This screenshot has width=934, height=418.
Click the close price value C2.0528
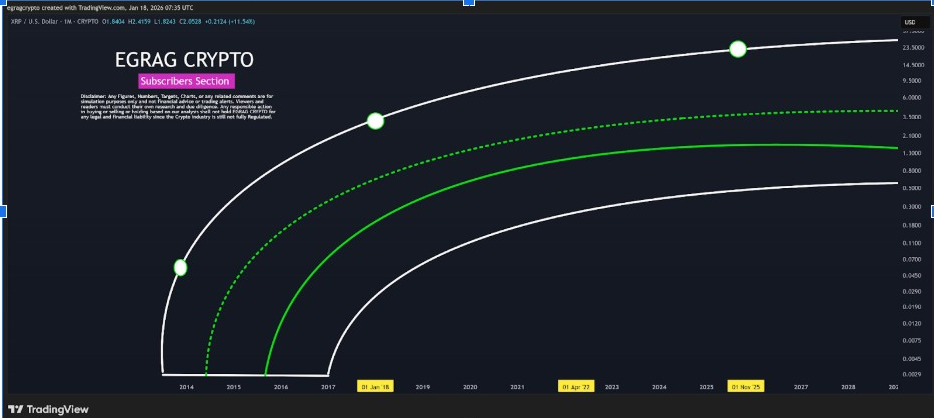[x=190, y=21]
